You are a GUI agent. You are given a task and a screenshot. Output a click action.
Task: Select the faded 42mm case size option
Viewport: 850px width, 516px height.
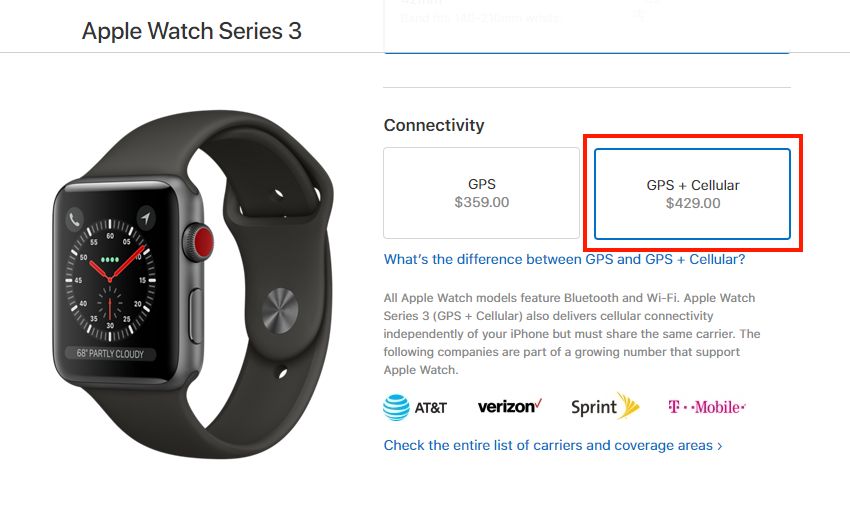click(x=587, y=27)
